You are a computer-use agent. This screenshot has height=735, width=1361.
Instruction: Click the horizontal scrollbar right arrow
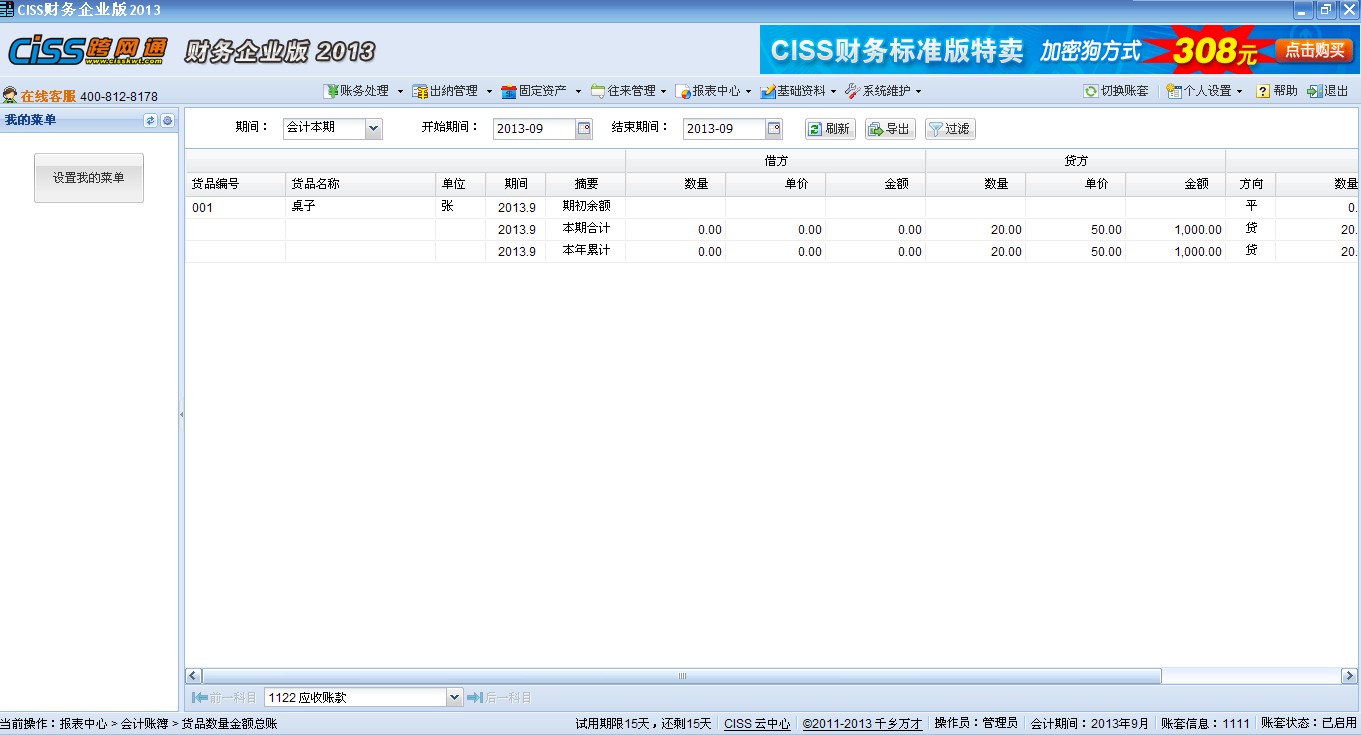(1350, 676)
